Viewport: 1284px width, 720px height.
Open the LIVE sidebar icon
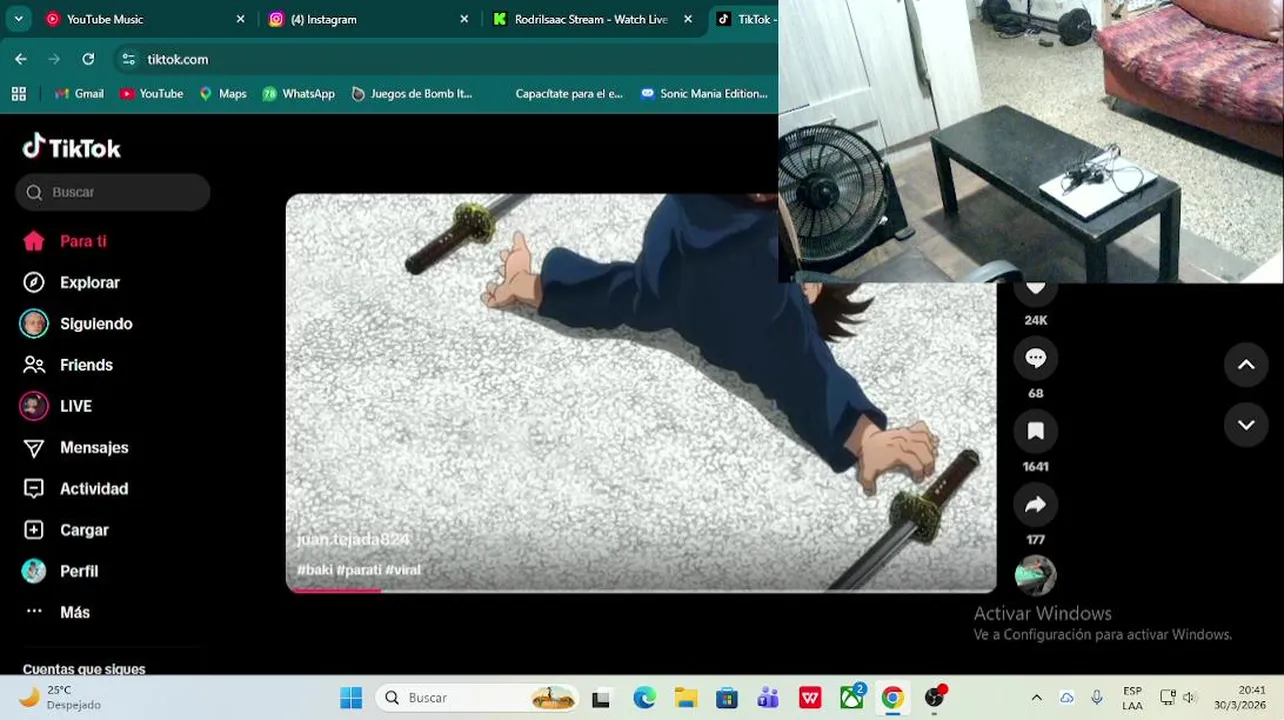tap(34, 406)
